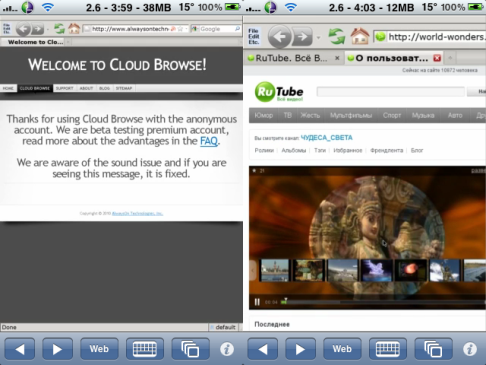The image size is (486, 365).
Task: Tap bottom back button under RuTube screen
Action: pyautogui.click(x=263, y=349)
